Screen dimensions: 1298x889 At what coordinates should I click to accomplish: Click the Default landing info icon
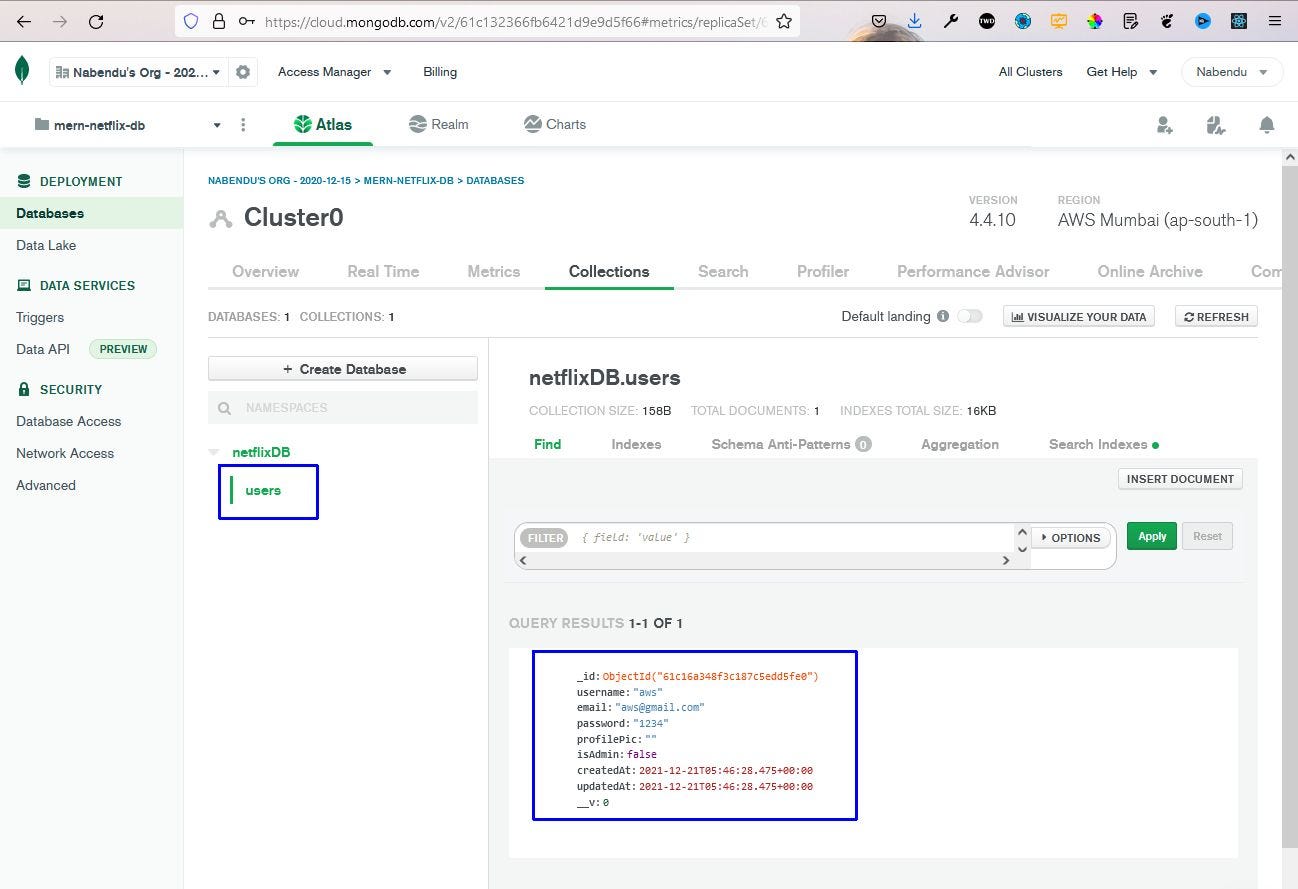pyautogui.click(x=942, y=316)
